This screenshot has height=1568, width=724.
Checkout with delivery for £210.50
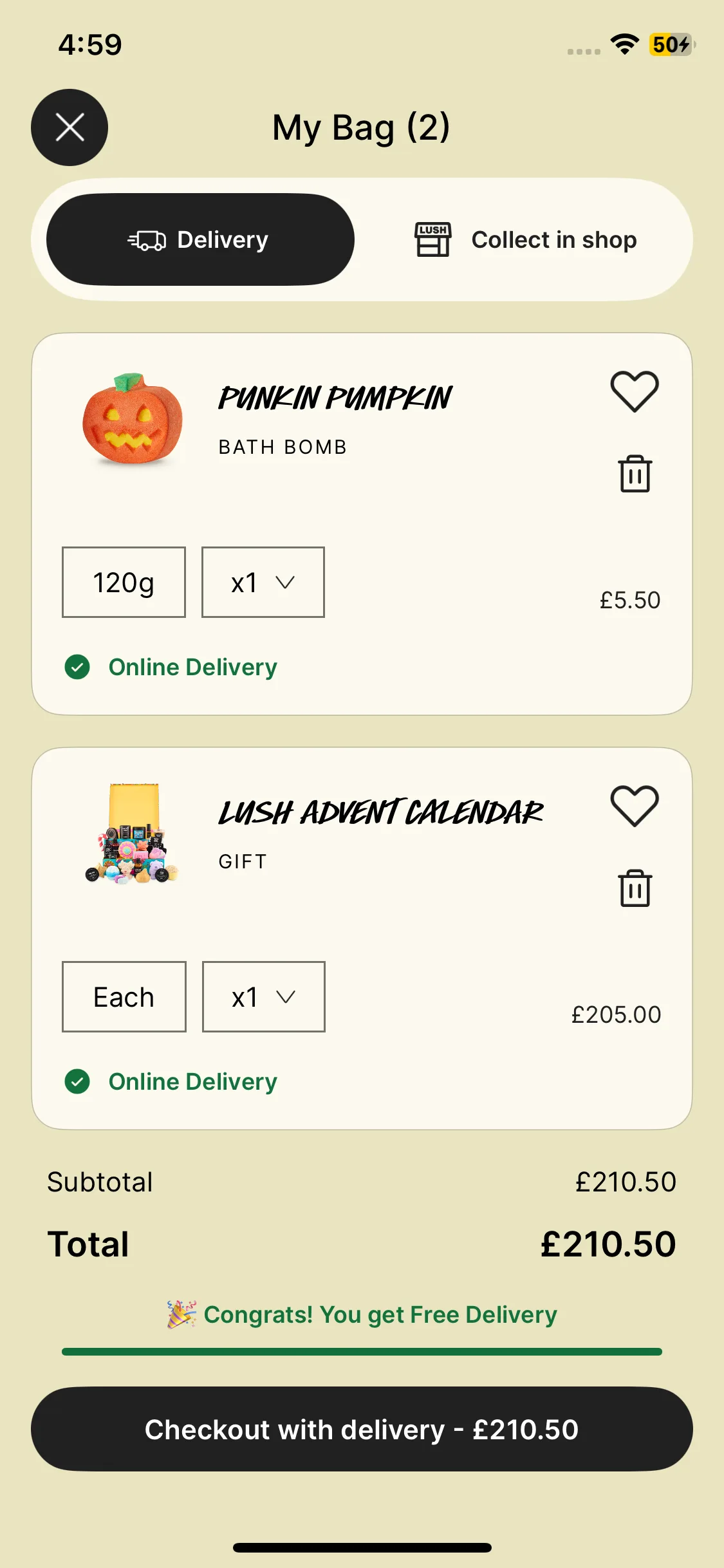click(362, 1429)
